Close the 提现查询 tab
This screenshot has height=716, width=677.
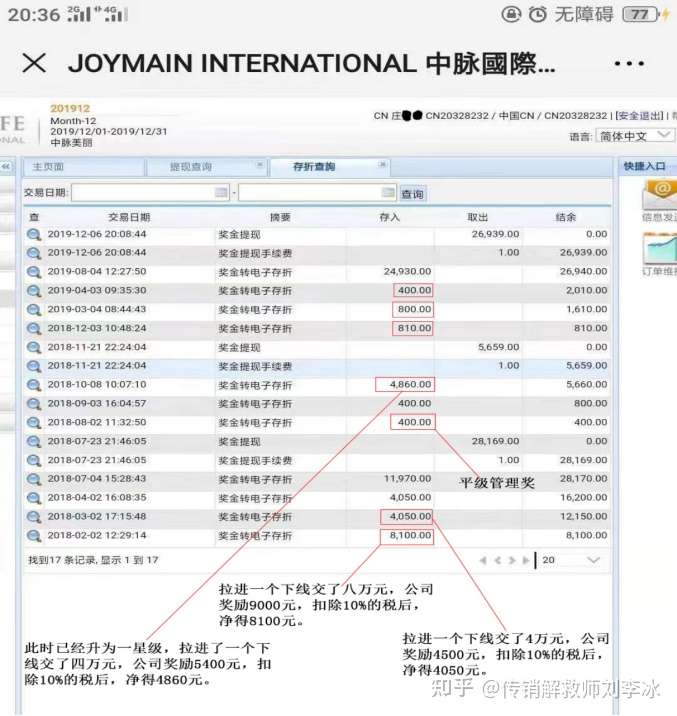[x=259, y=164]
